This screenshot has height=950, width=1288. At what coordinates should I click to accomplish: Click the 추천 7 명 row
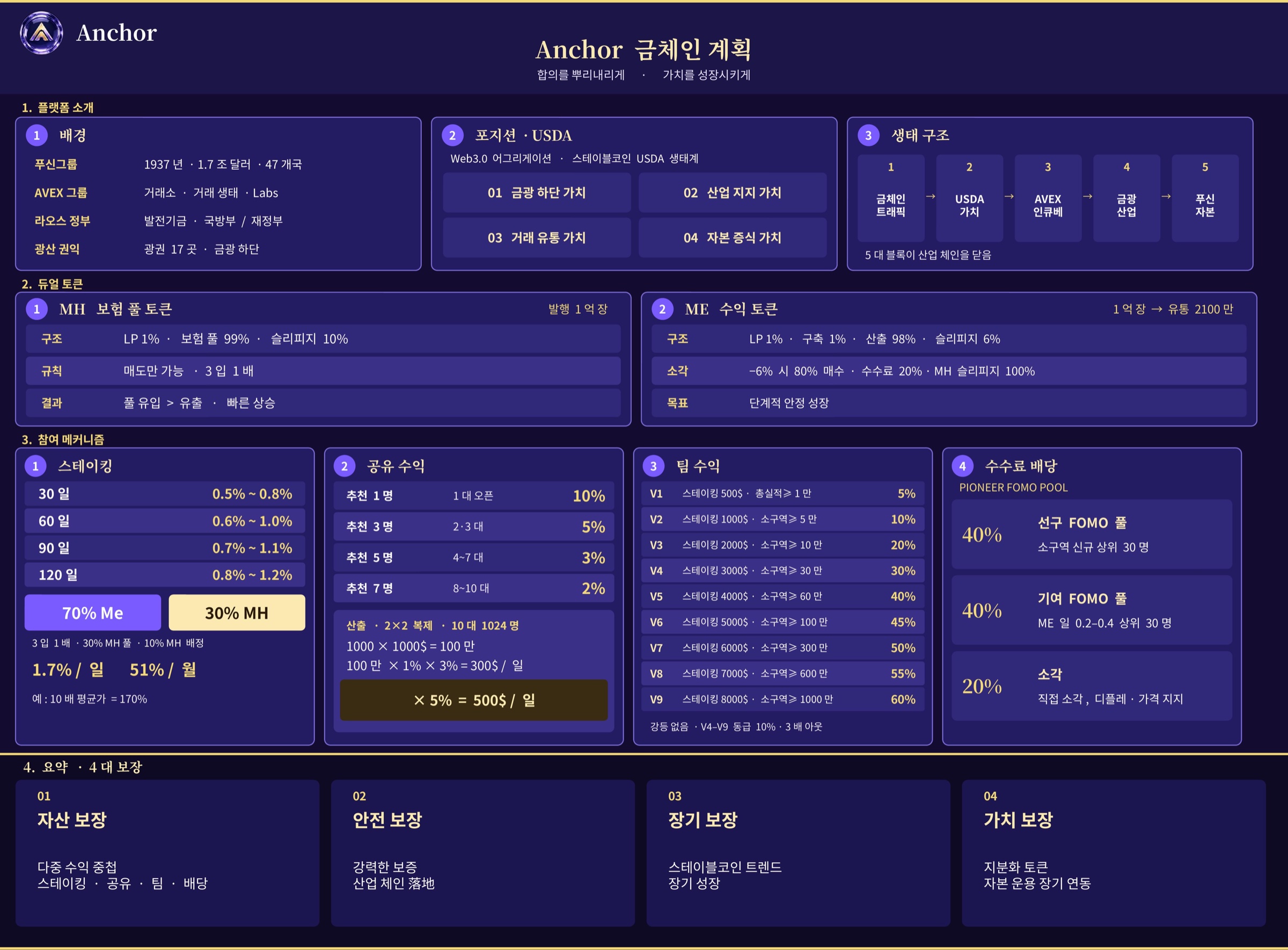[x=474, y=588]
